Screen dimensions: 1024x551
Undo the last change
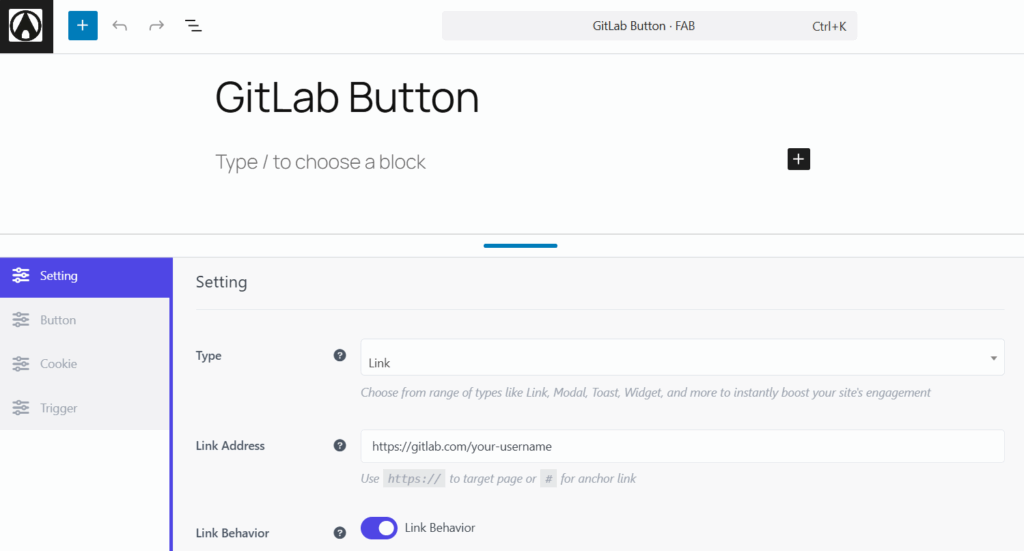click(120, 25)
